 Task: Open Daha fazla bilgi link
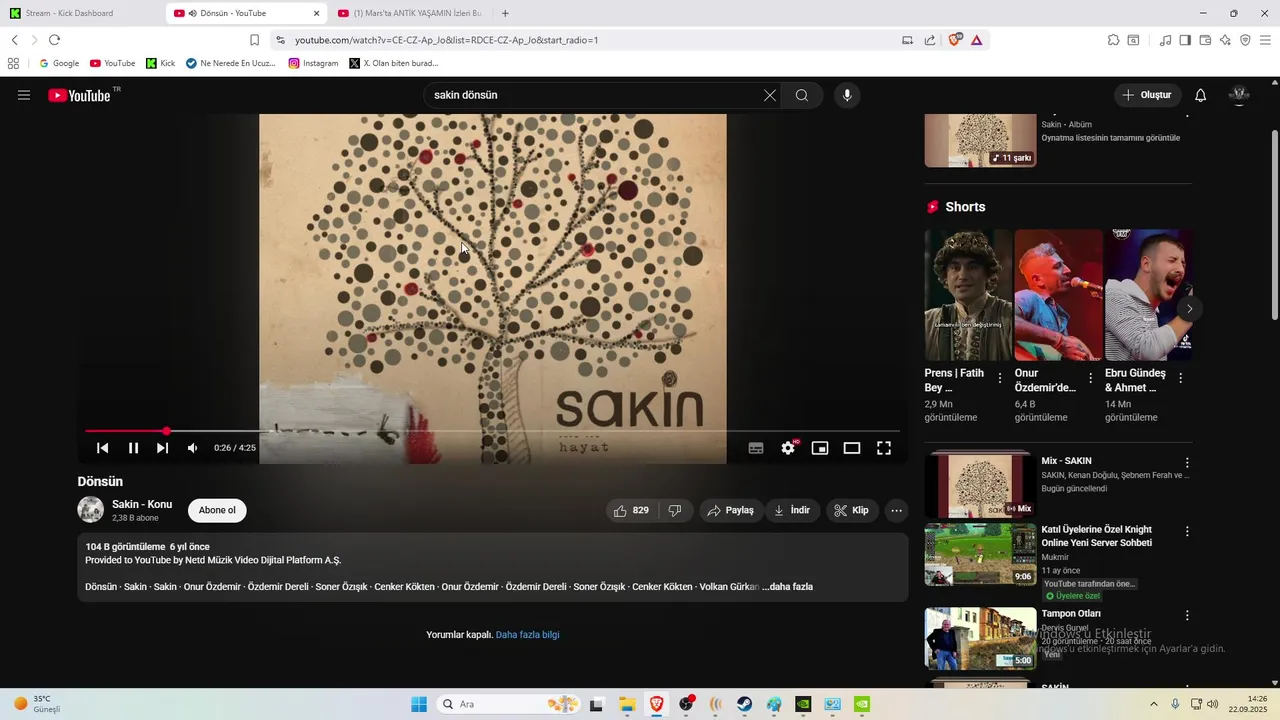(x=527, y=635)
